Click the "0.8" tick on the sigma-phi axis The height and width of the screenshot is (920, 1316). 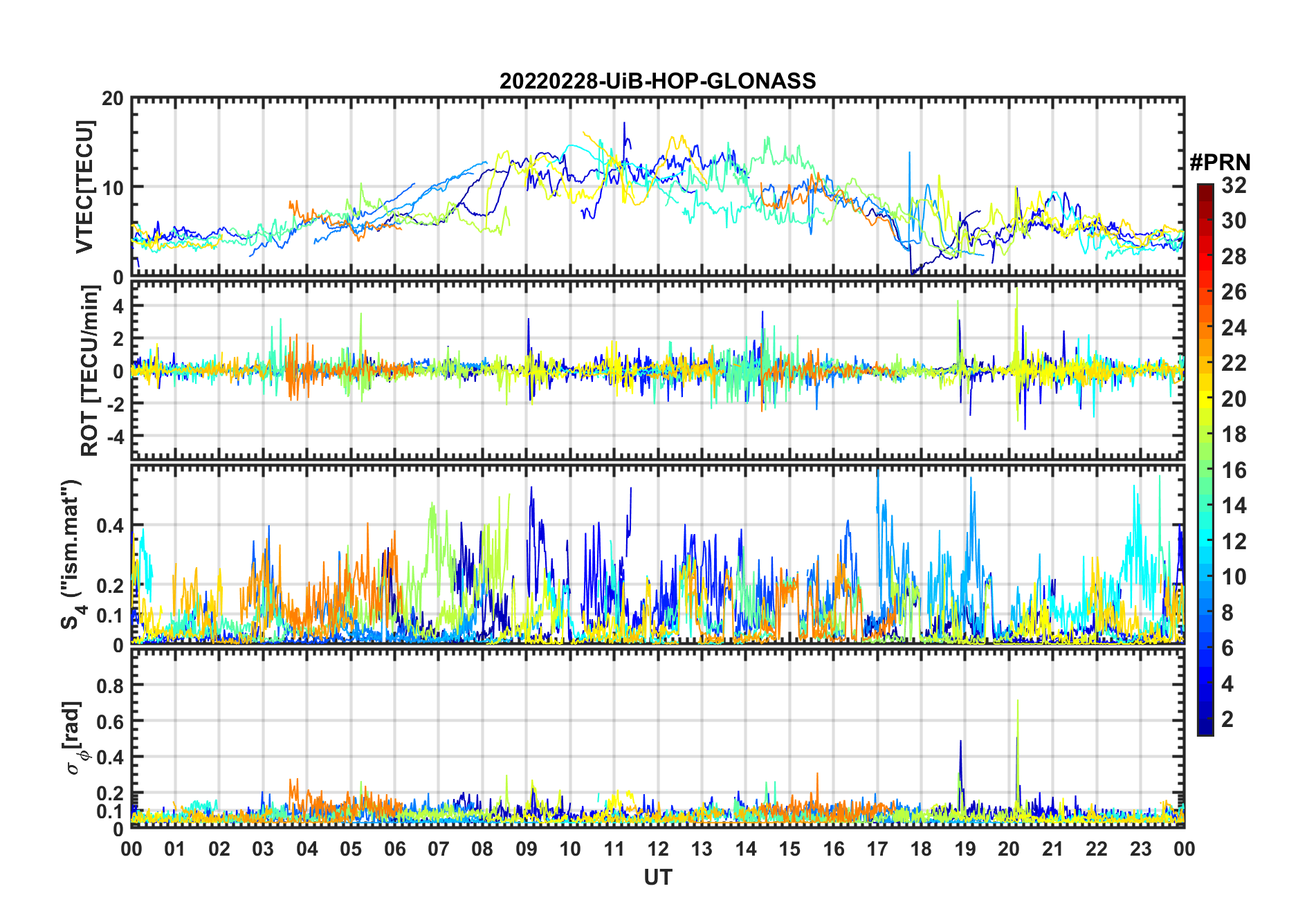click(111, 686)
